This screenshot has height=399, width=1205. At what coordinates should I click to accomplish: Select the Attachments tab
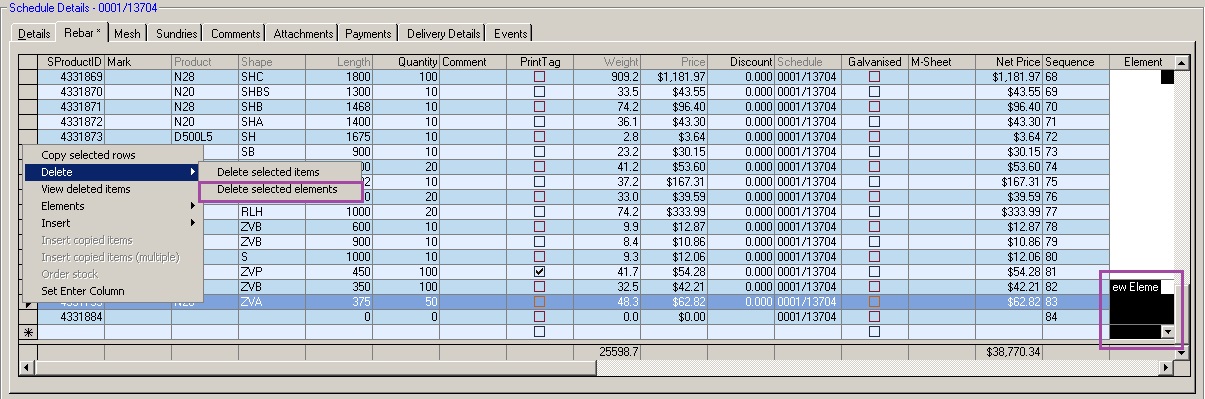point(304,34)
